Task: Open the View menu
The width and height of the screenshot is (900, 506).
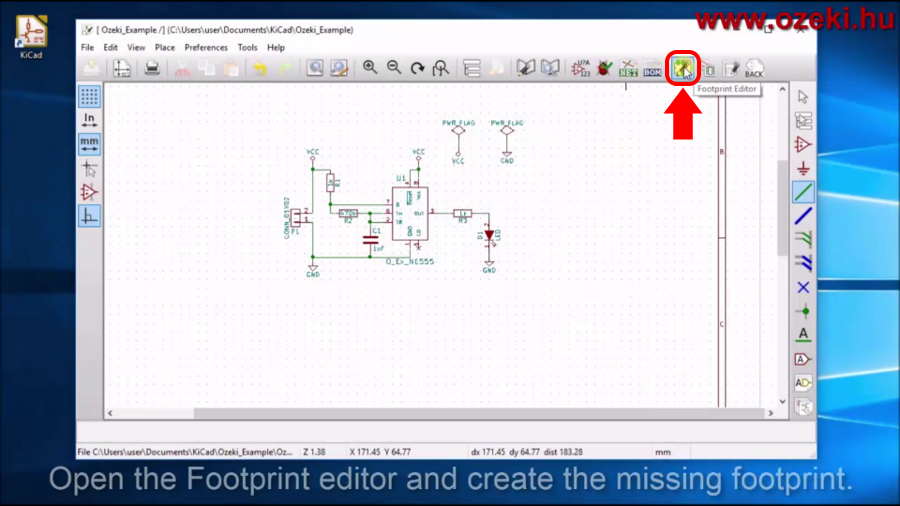Action: (136, 48)
